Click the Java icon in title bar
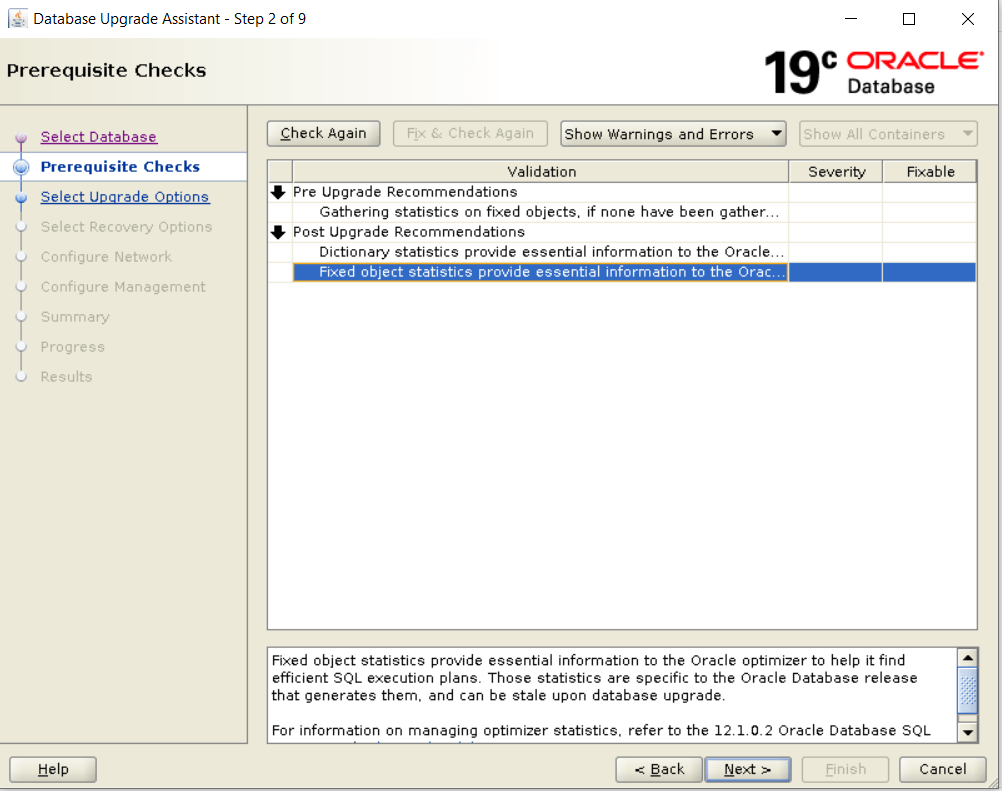 pos(17,19)
